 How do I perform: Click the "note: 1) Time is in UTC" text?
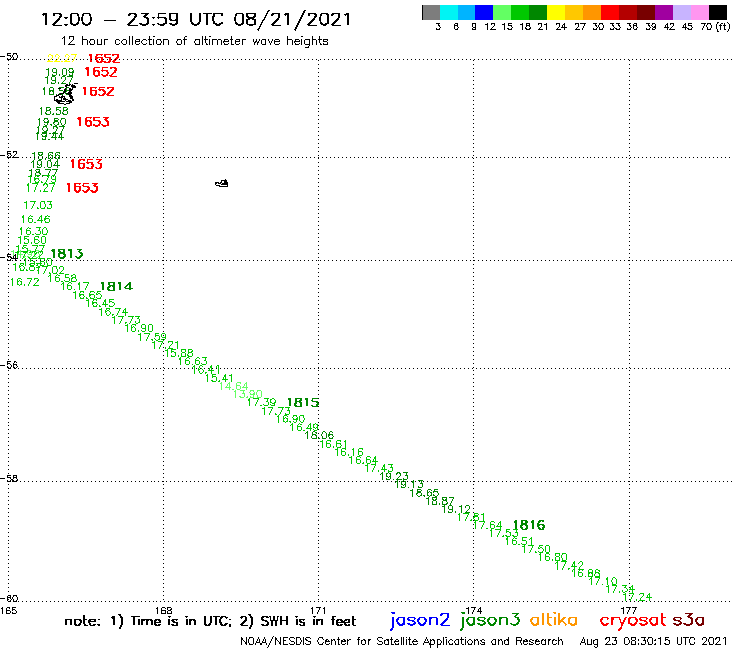[148, 621]
